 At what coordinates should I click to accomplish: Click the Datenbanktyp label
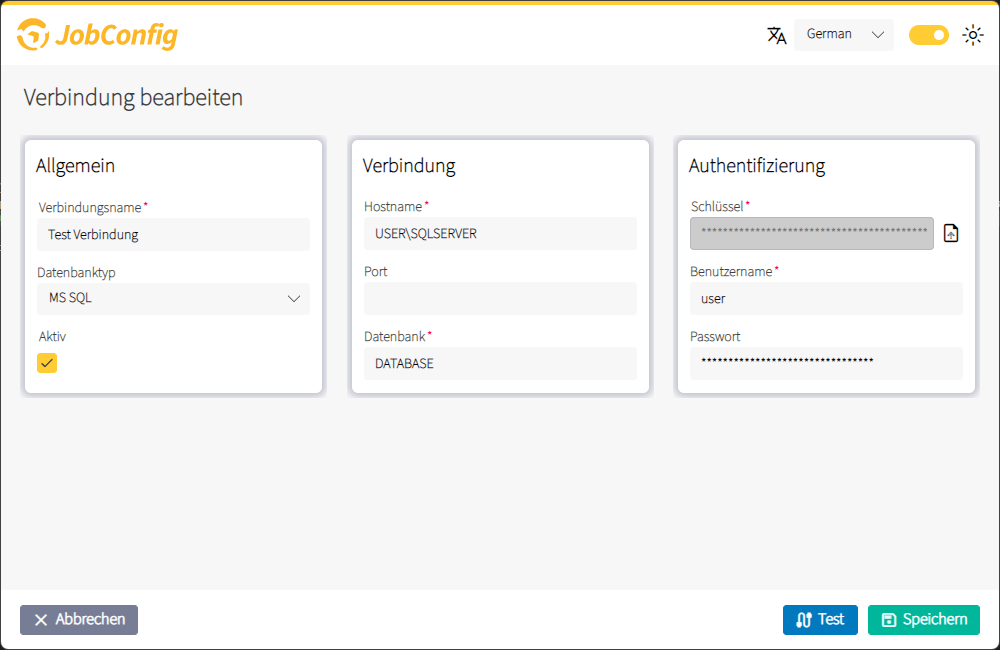pyautogui.click(x=77, y=272)
